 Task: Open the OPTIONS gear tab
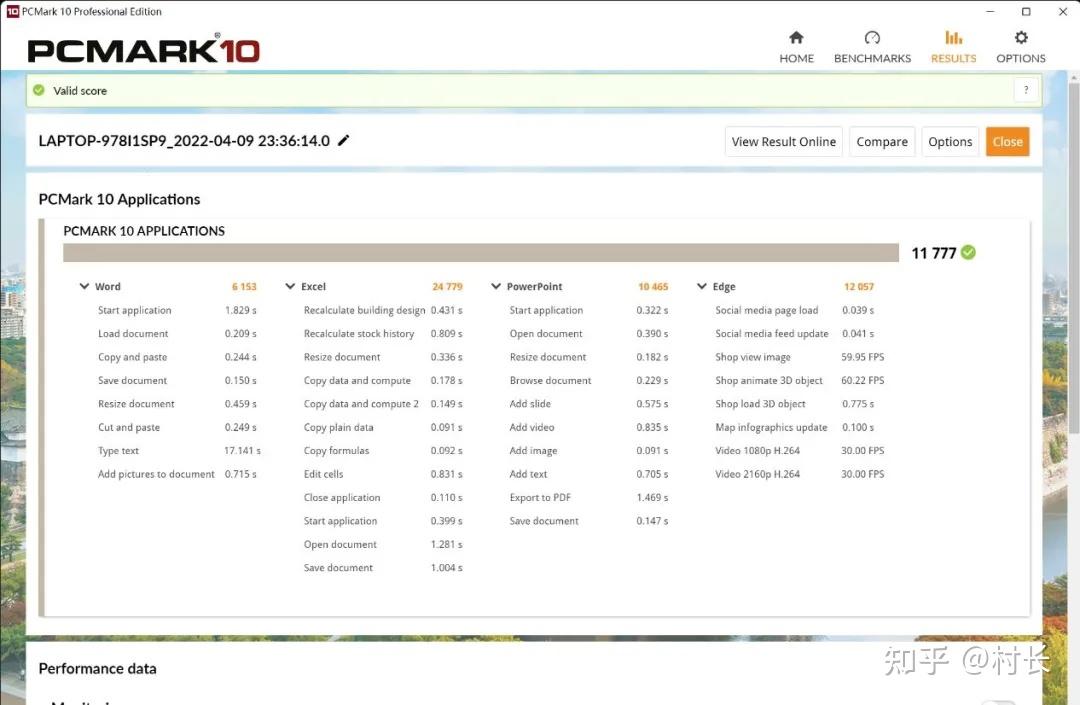click(x=1021, y=47)
